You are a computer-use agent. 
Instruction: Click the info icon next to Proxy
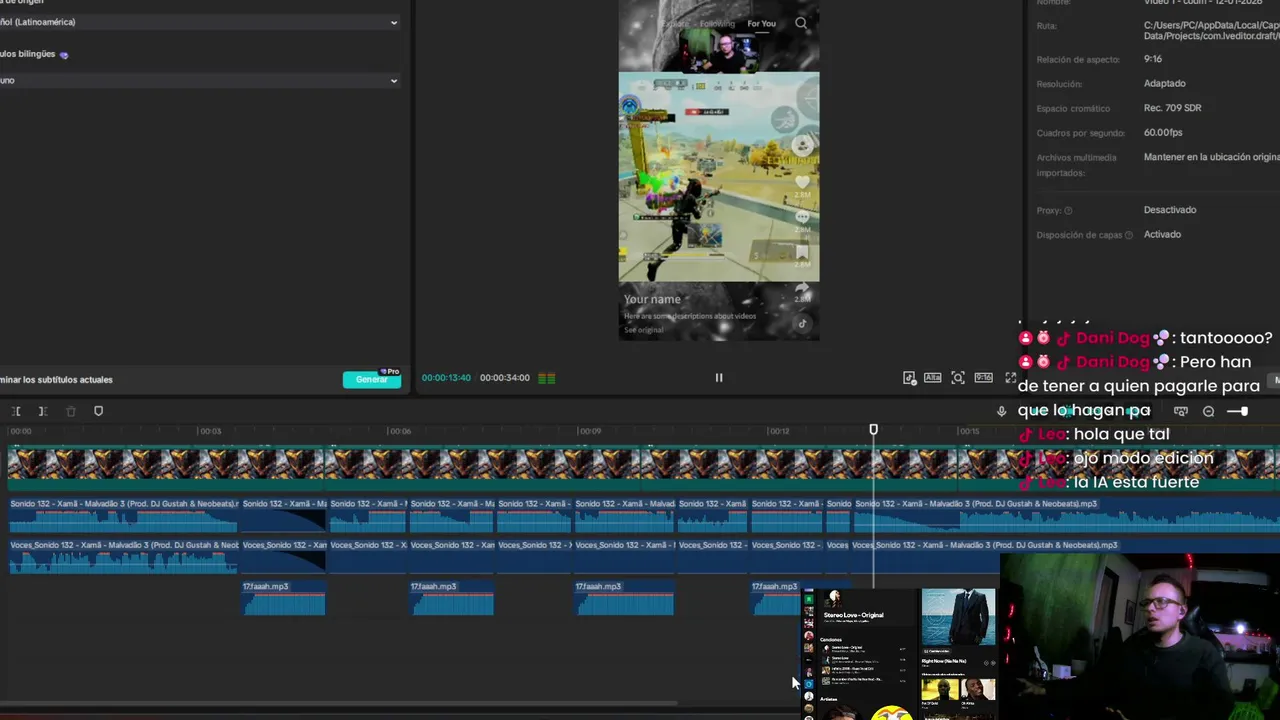click(1068, 211)
